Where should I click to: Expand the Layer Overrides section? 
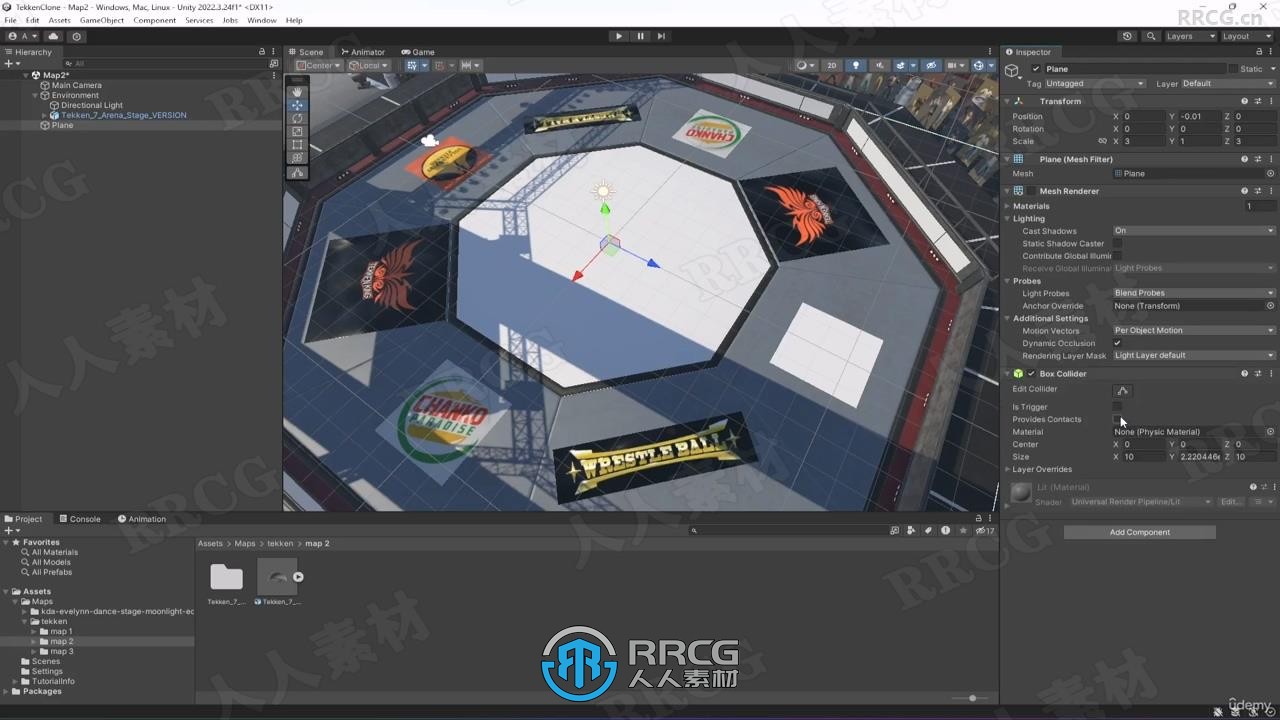point(1008,469)
